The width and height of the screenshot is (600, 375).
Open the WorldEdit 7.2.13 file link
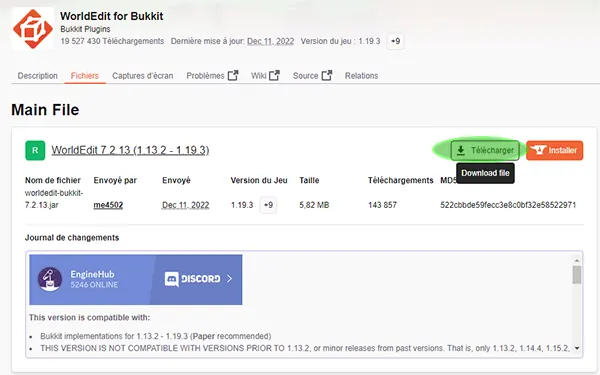coord(130,150)
